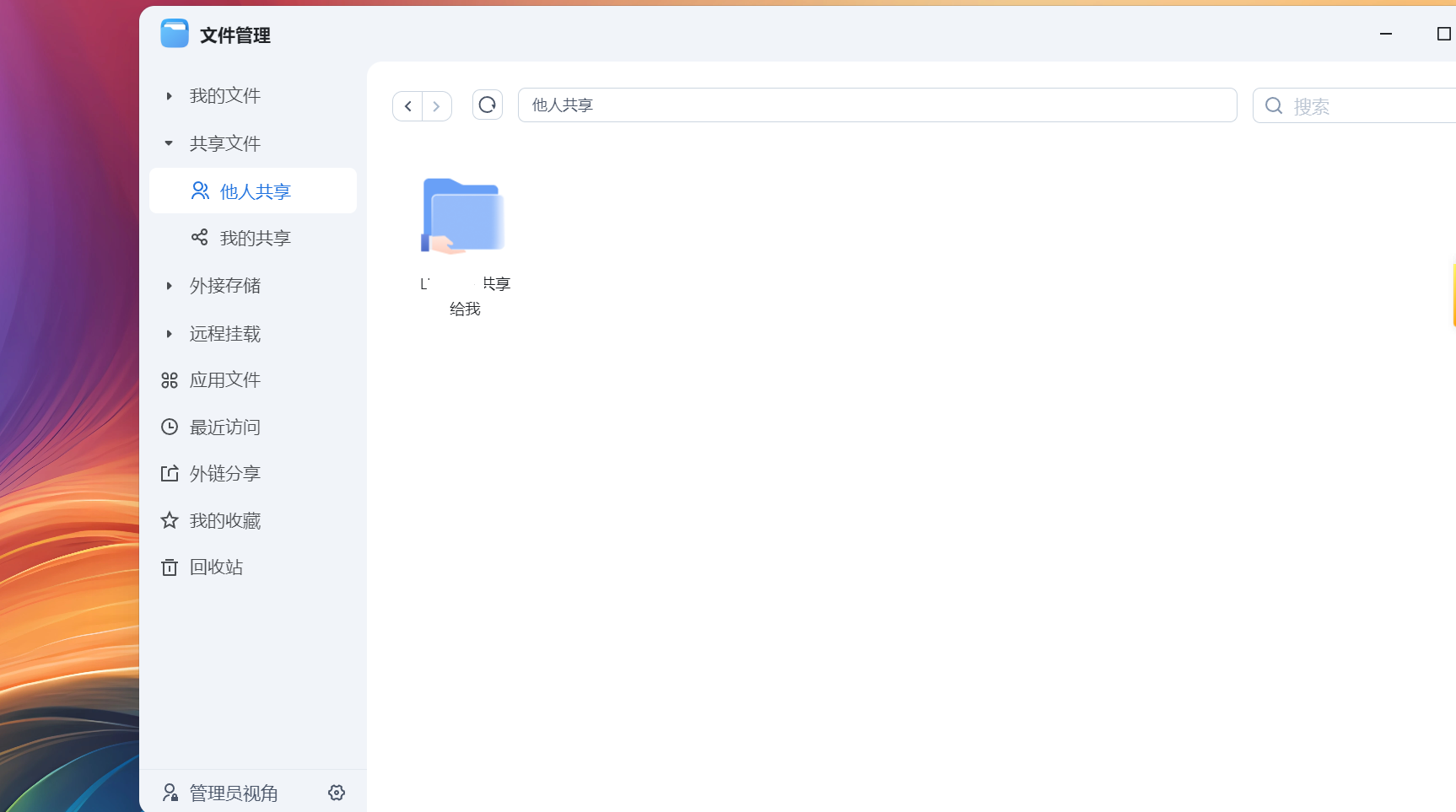The height and width of the screenshot is (812, 1456).
Task: Expand the 我的文件 tree node
Action: [169, 96]
